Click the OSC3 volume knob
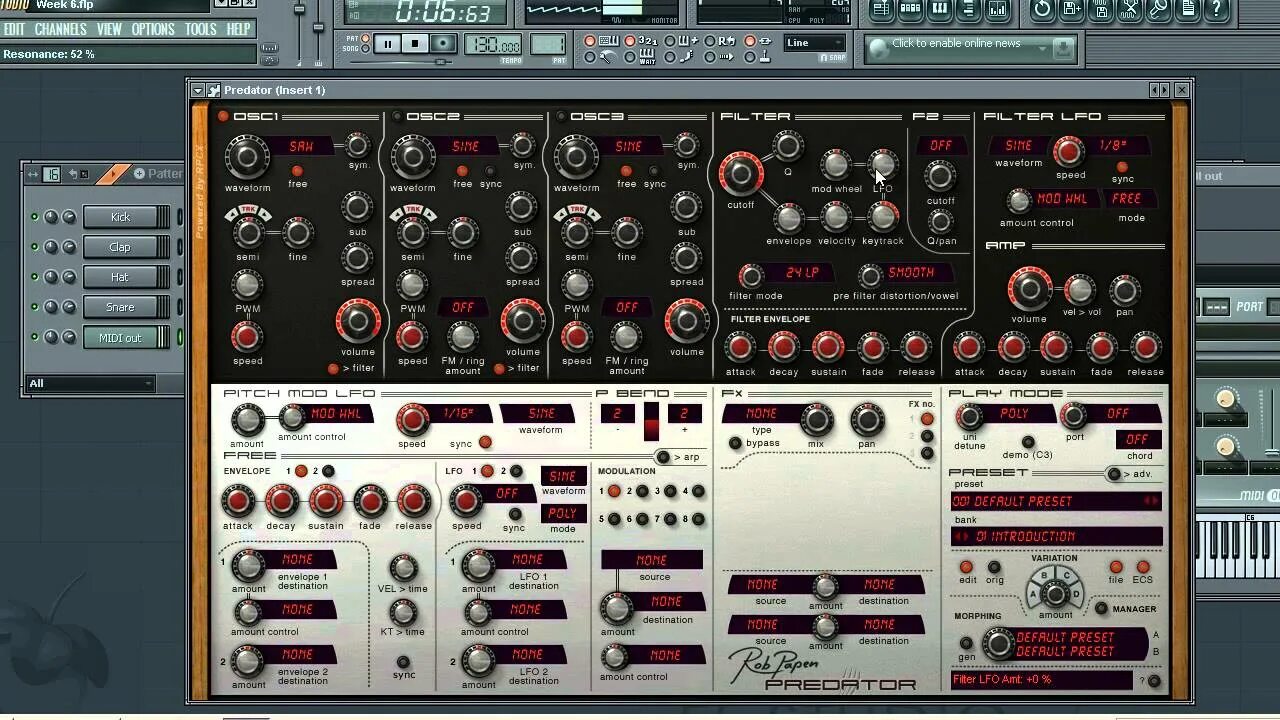Viewport: 1280px width, 720px height. [x=686, y=321]
